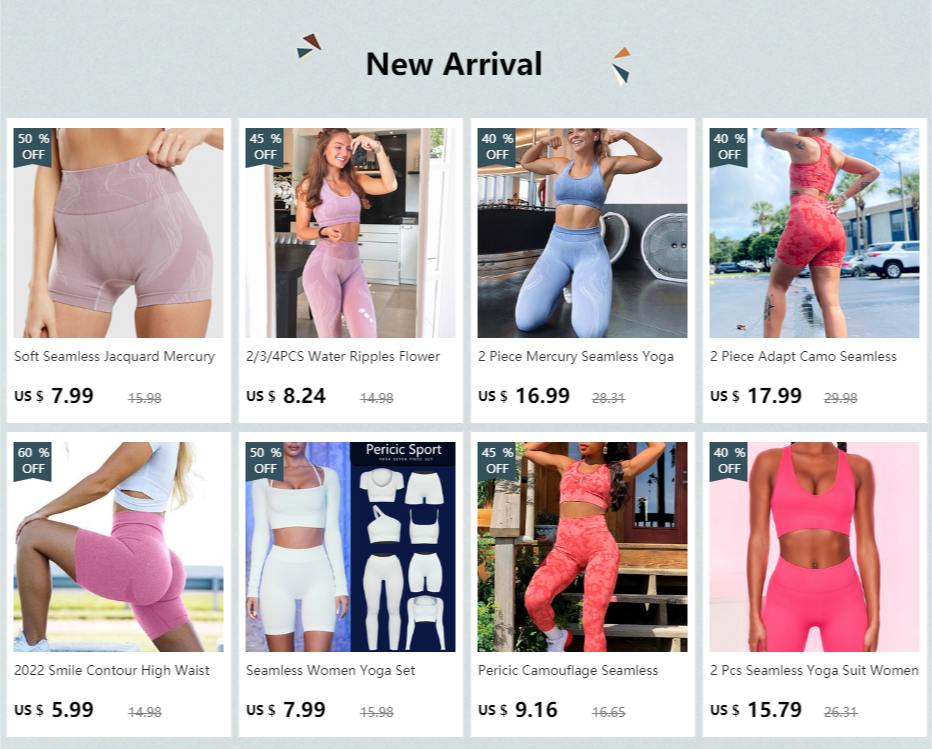Image resolution: width=932 pixels, height=749 pixels.
Task: Click the Seamless Women Yoga Set title
Action: (x=330, y=671)
